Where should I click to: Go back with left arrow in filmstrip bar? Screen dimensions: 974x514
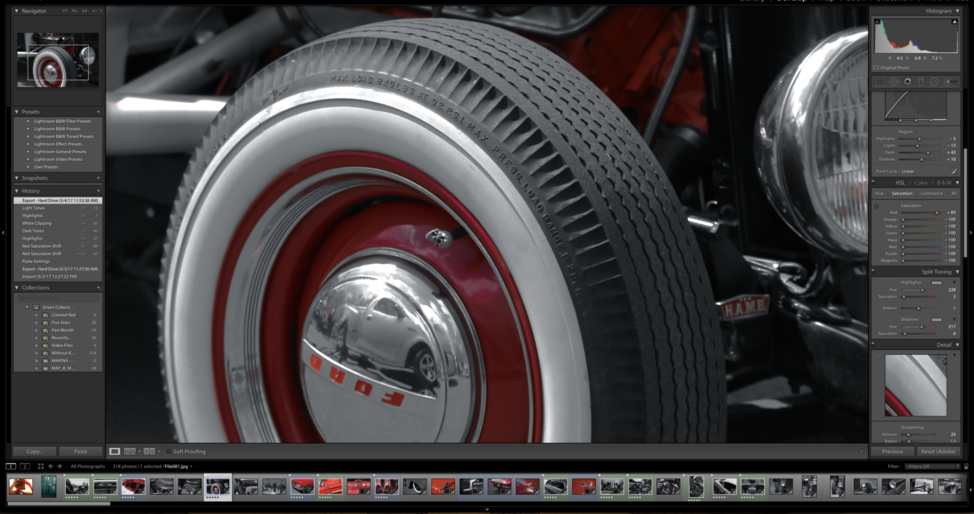[x=50, y=466]
